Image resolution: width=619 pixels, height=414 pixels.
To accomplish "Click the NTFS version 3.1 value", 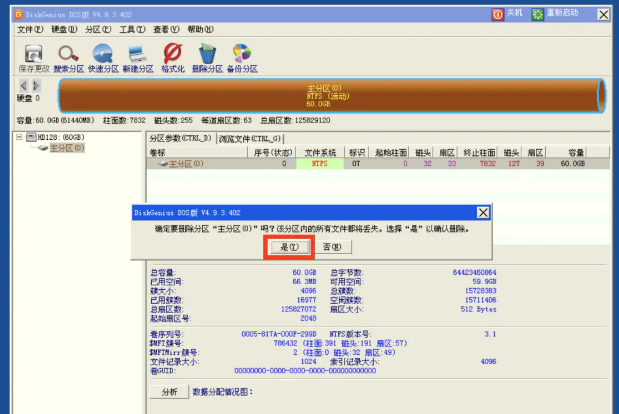I will pyautogui.click(x=490, y=334).
